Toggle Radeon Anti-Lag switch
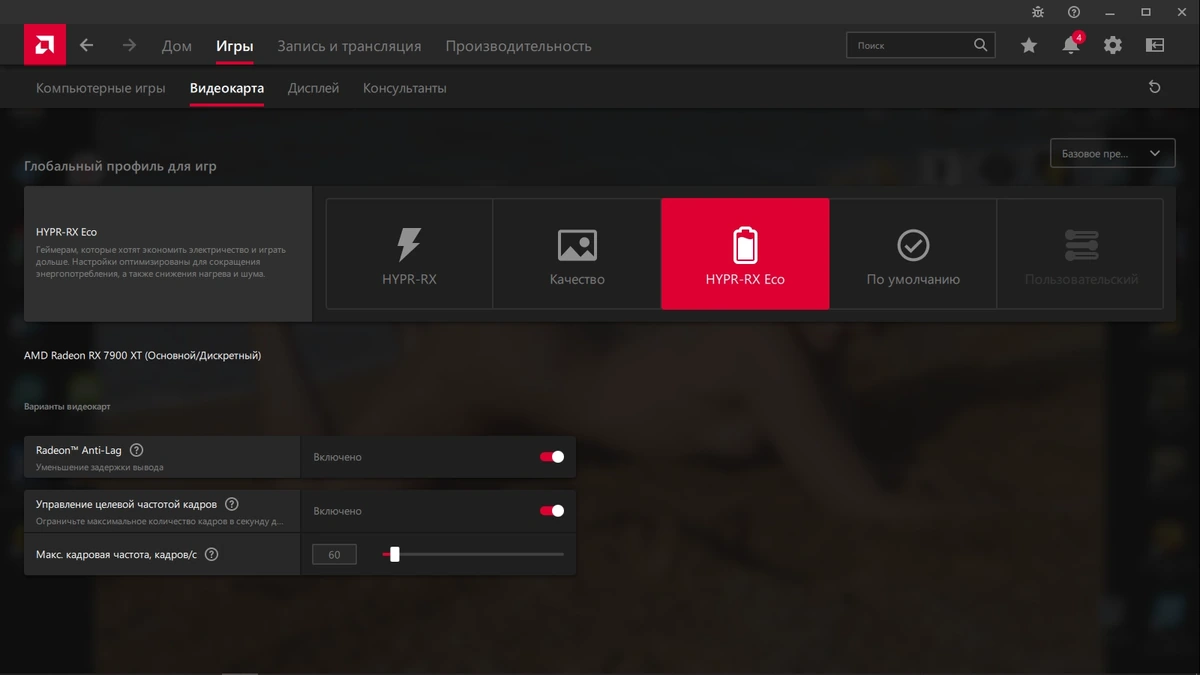1200x675 pixels. pos(552,457)
